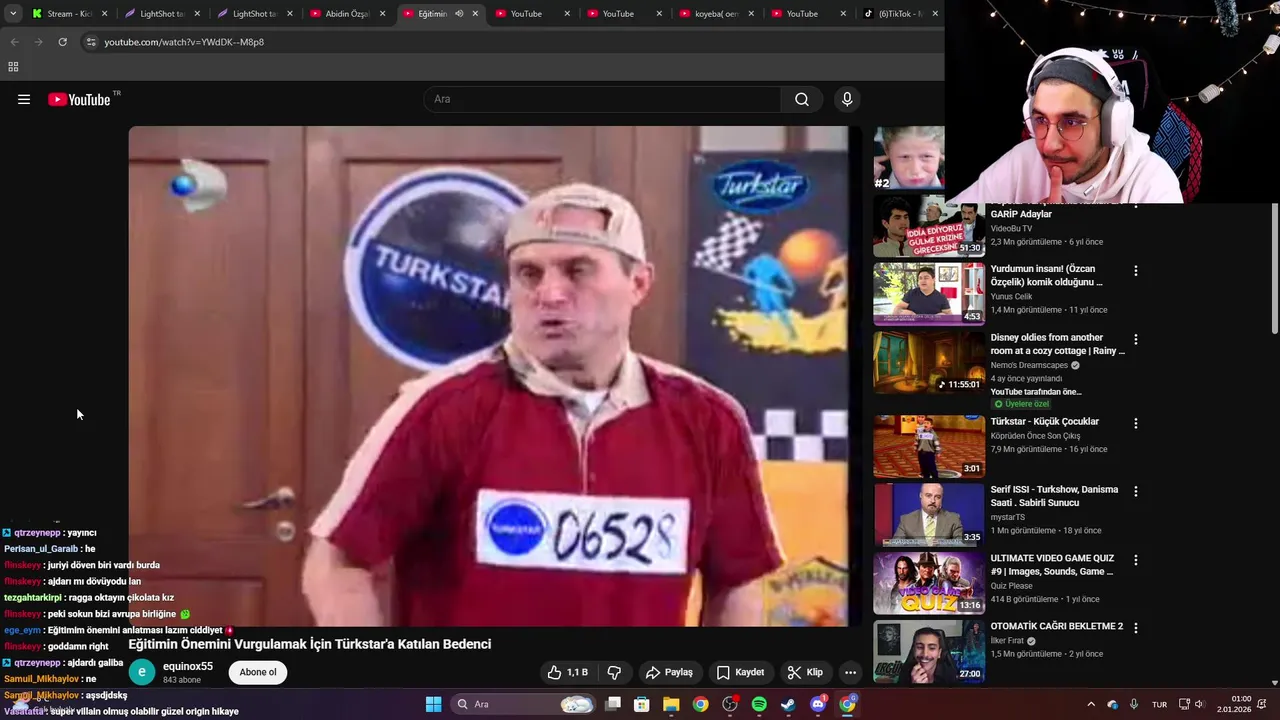The image size is (1280, 720).
Task: Open Discord from the taskbar
Action: [x=818, y=704]
